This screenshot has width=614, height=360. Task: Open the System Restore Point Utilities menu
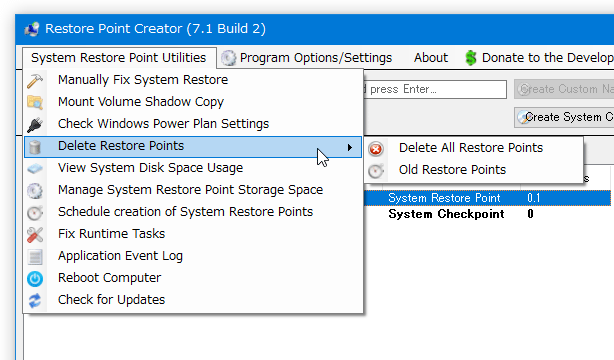coord(119,58)
